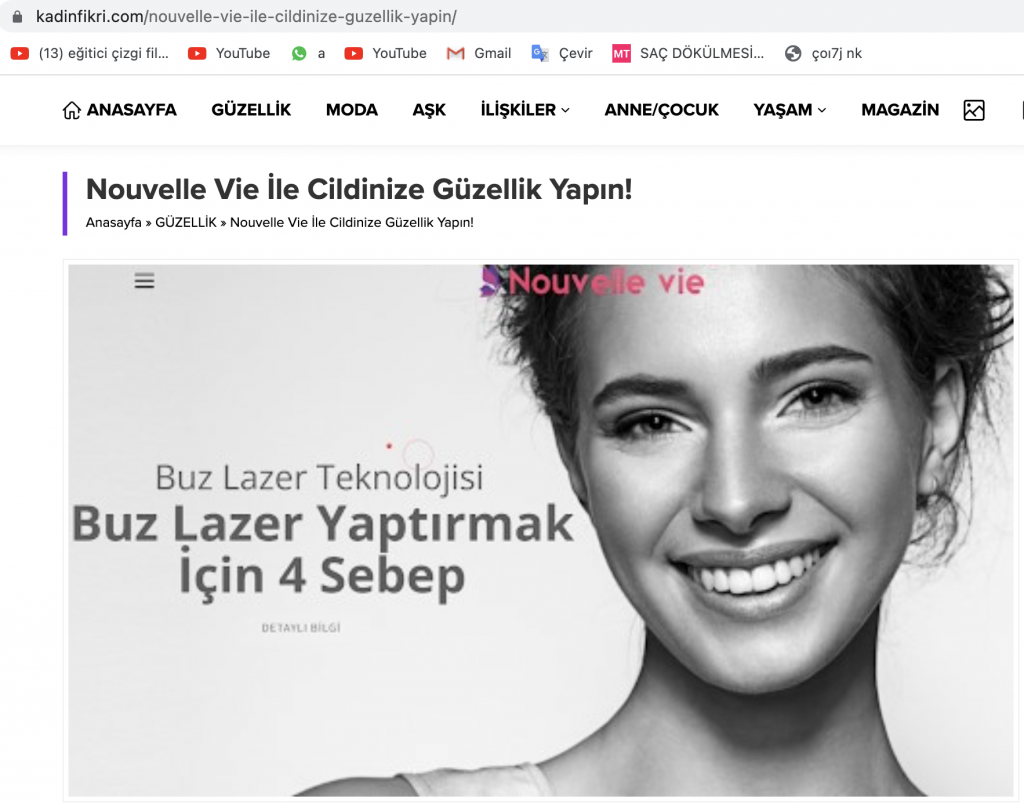This screenshot has width=1024, height=803.
Task: Click the GÜZELLİK breadcrumb link
Action: (185, 223)
